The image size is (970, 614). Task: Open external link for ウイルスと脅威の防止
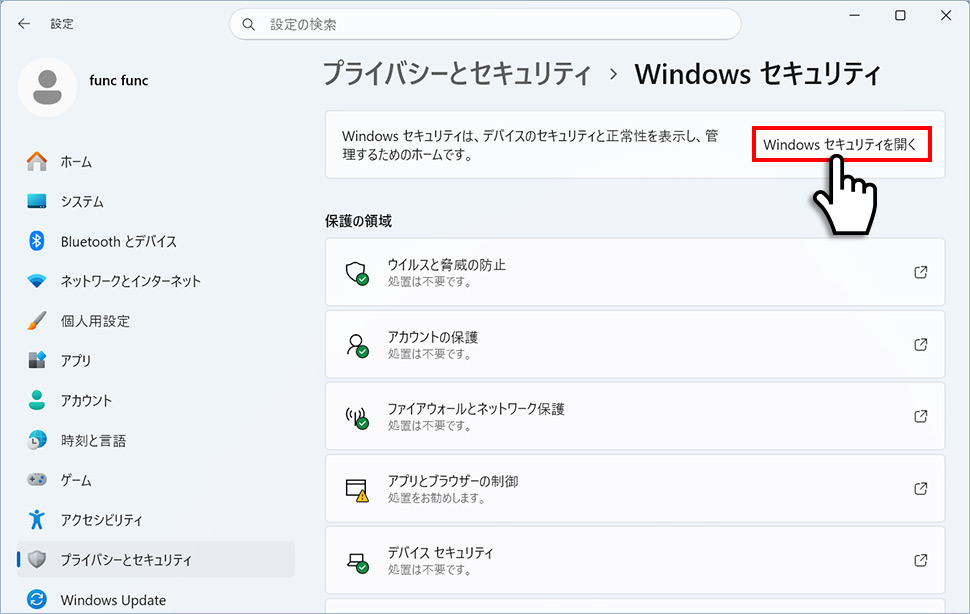pyautogui.click(x=921, y=272)
